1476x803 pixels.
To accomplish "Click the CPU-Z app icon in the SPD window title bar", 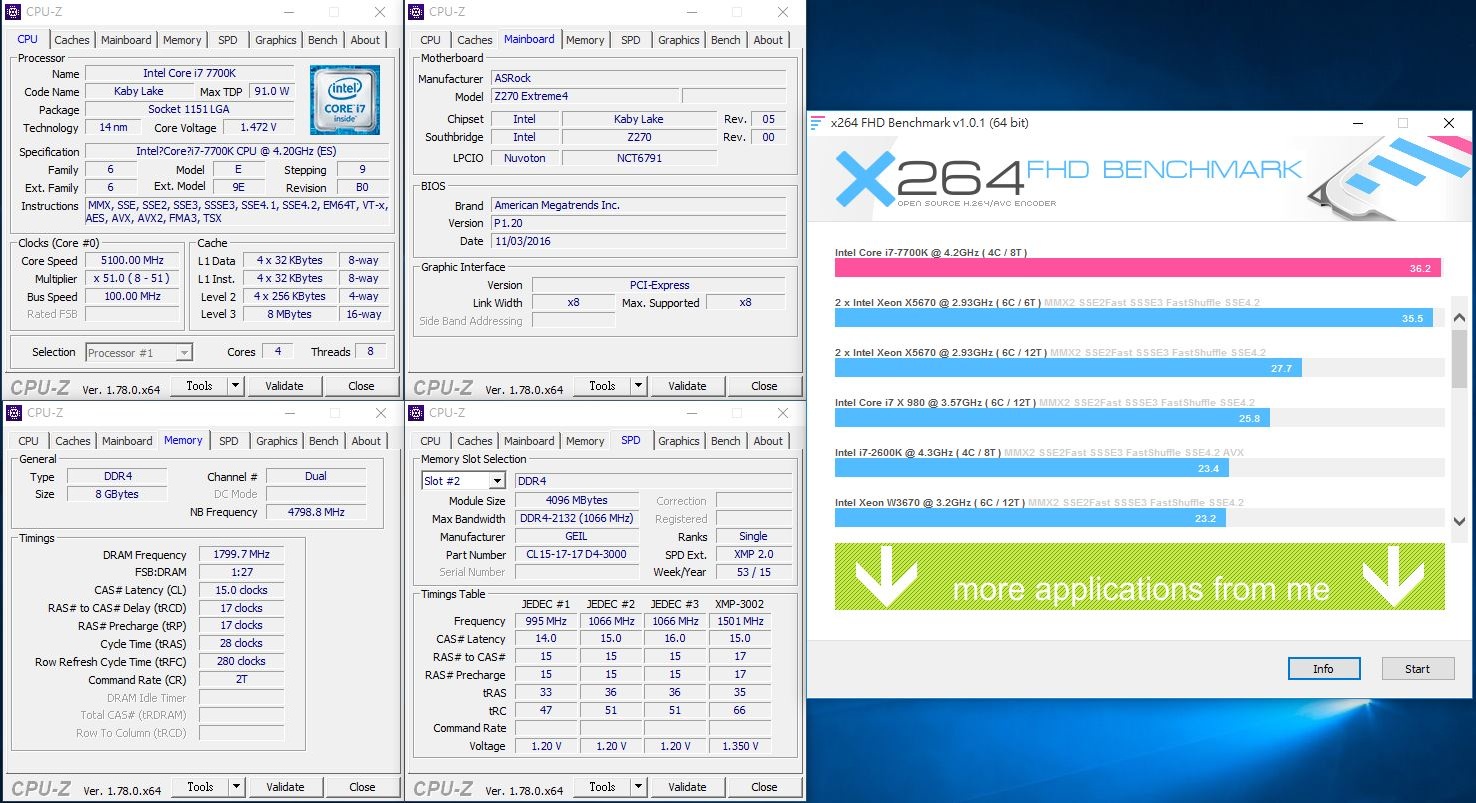I will [418, 413].
